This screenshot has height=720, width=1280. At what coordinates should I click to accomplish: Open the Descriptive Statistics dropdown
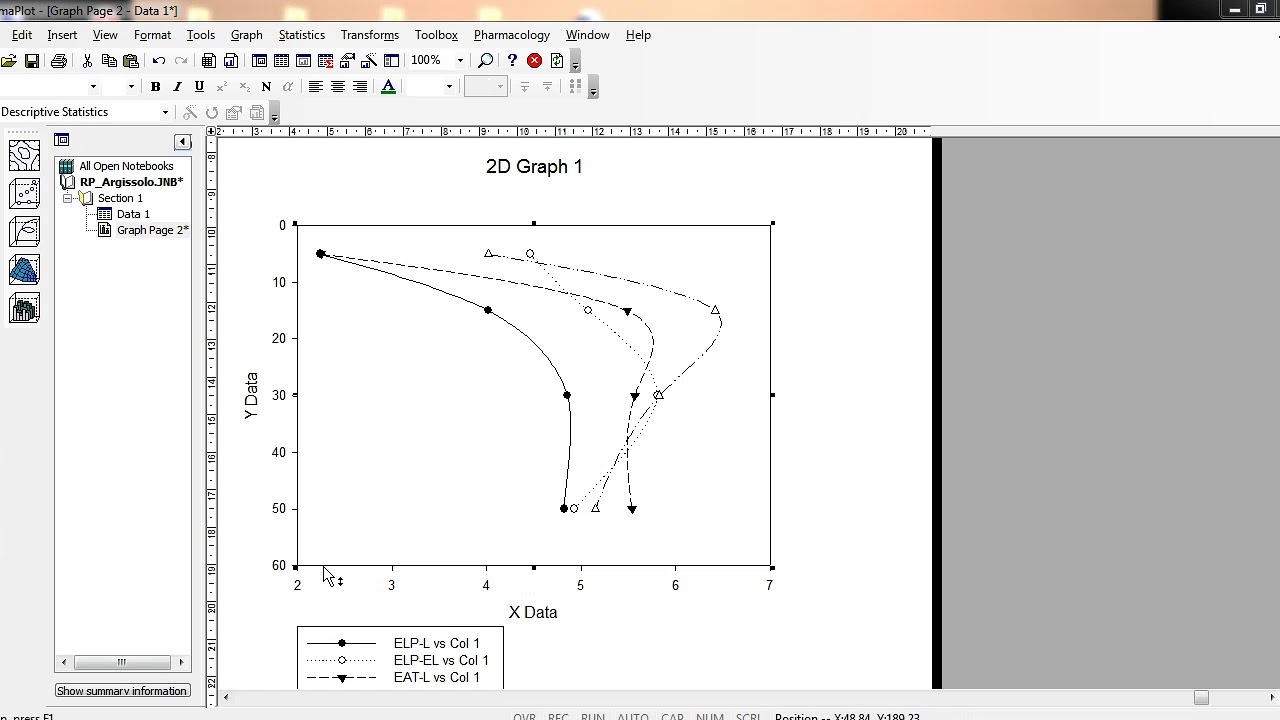tap(167, 111)
